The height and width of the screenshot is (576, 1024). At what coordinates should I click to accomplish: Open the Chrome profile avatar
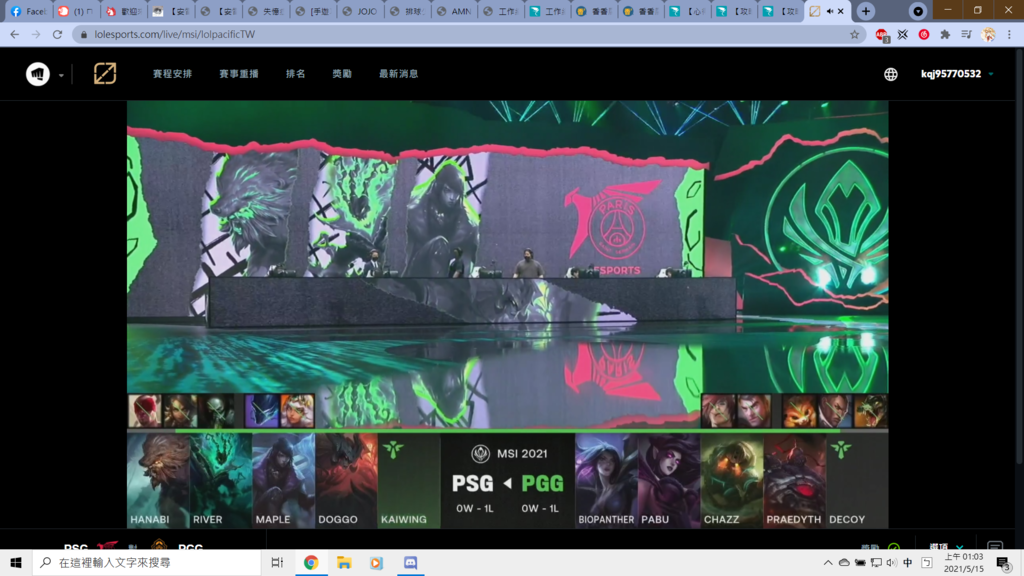988,35
